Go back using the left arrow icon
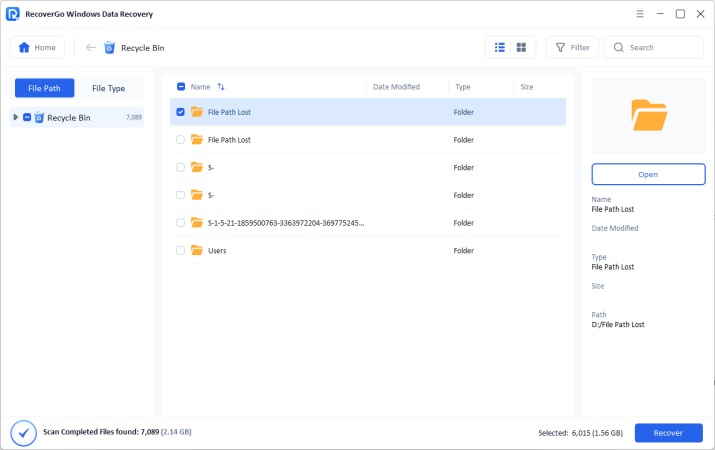The image size is (715, 450). [x=91, y=47]
